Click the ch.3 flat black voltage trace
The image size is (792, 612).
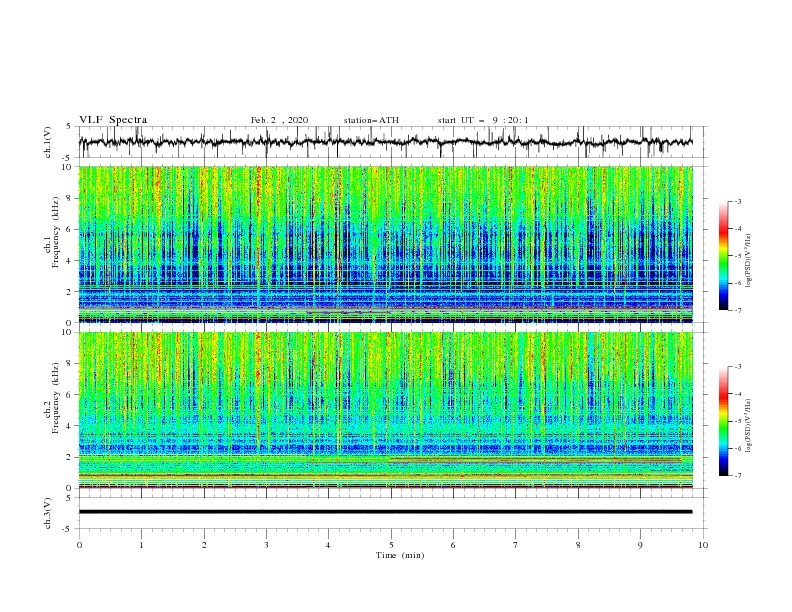click(385, 512)
